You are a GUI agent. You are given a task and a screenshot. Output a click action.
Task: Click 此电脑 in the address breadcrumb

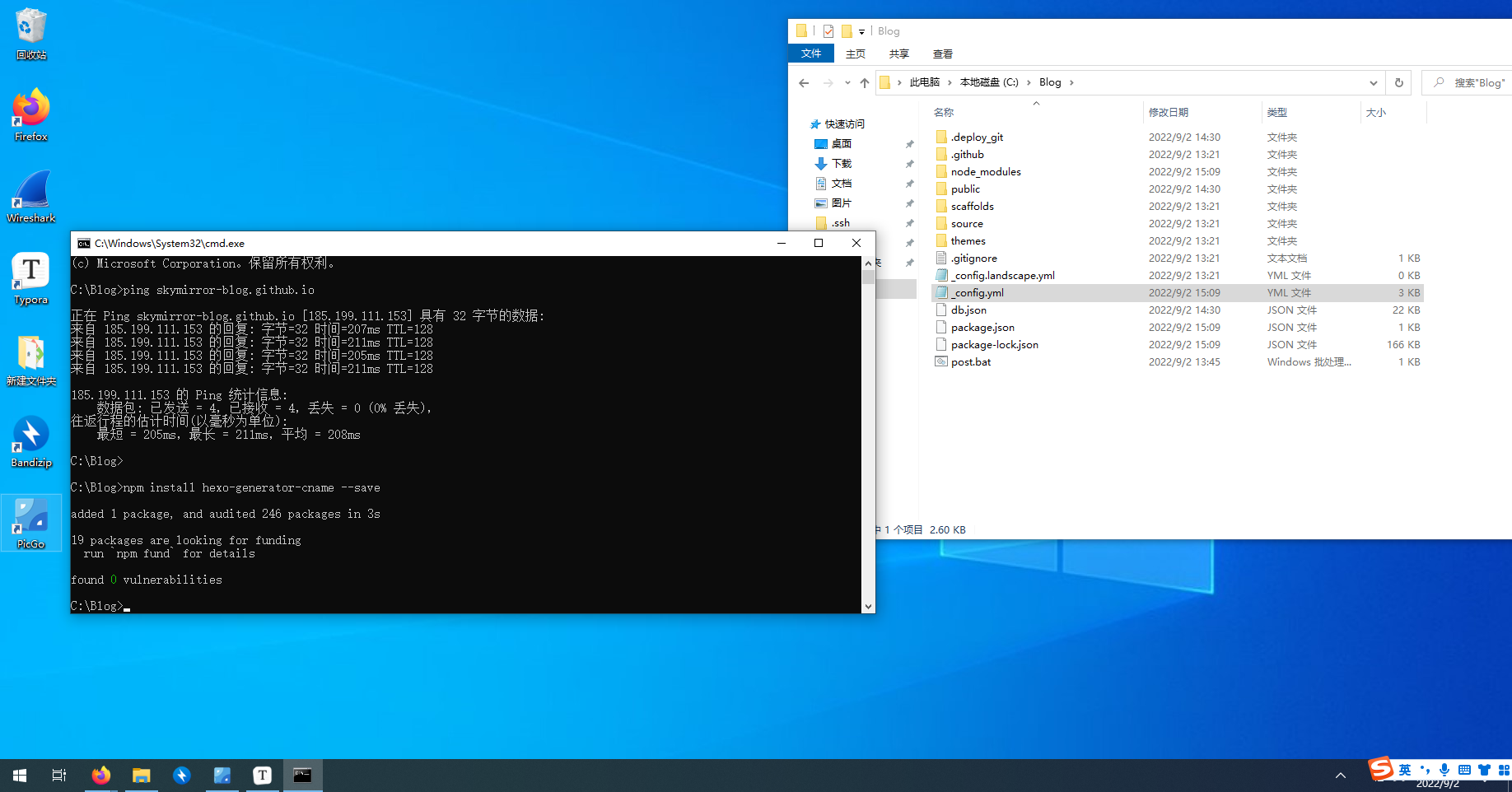click(925, 82)
